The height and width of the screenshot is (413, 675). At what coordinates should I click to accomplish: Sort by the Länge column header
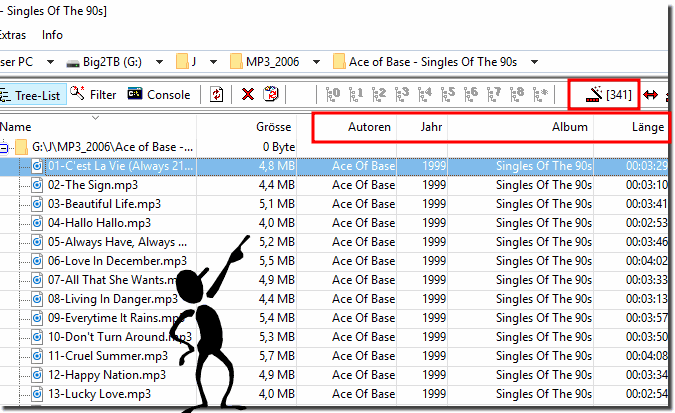(x=631, y=127)
